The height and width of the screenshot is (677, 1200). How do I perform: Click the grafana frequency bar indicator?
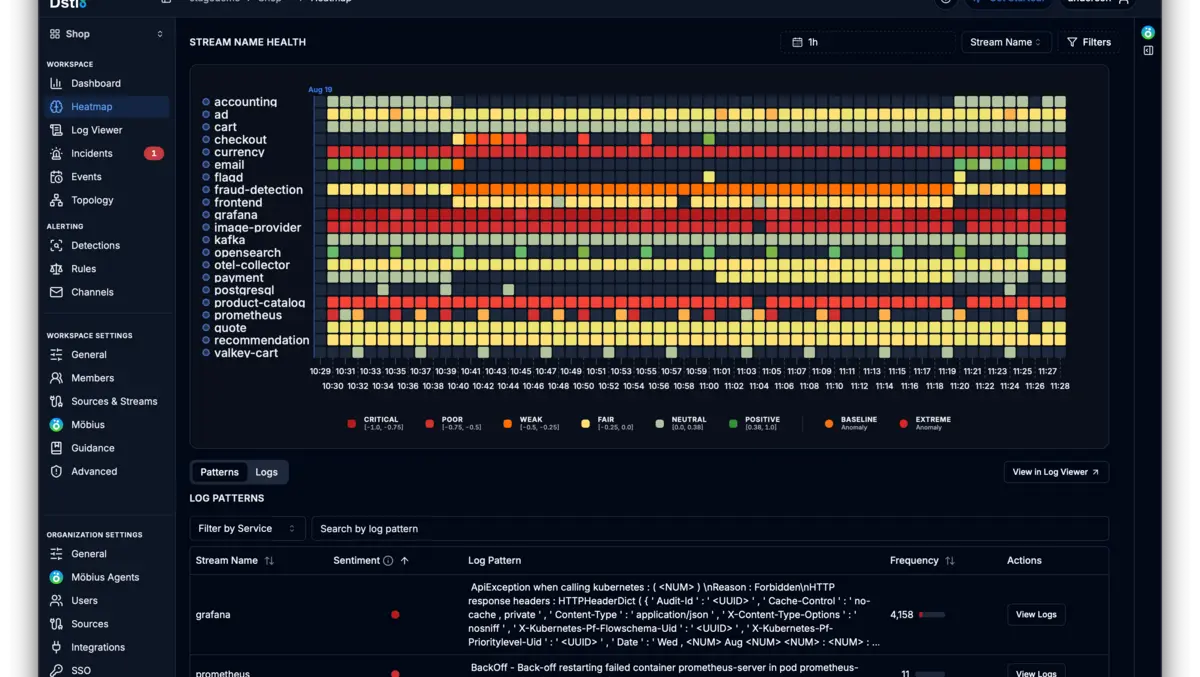click(x=932, y=615)
